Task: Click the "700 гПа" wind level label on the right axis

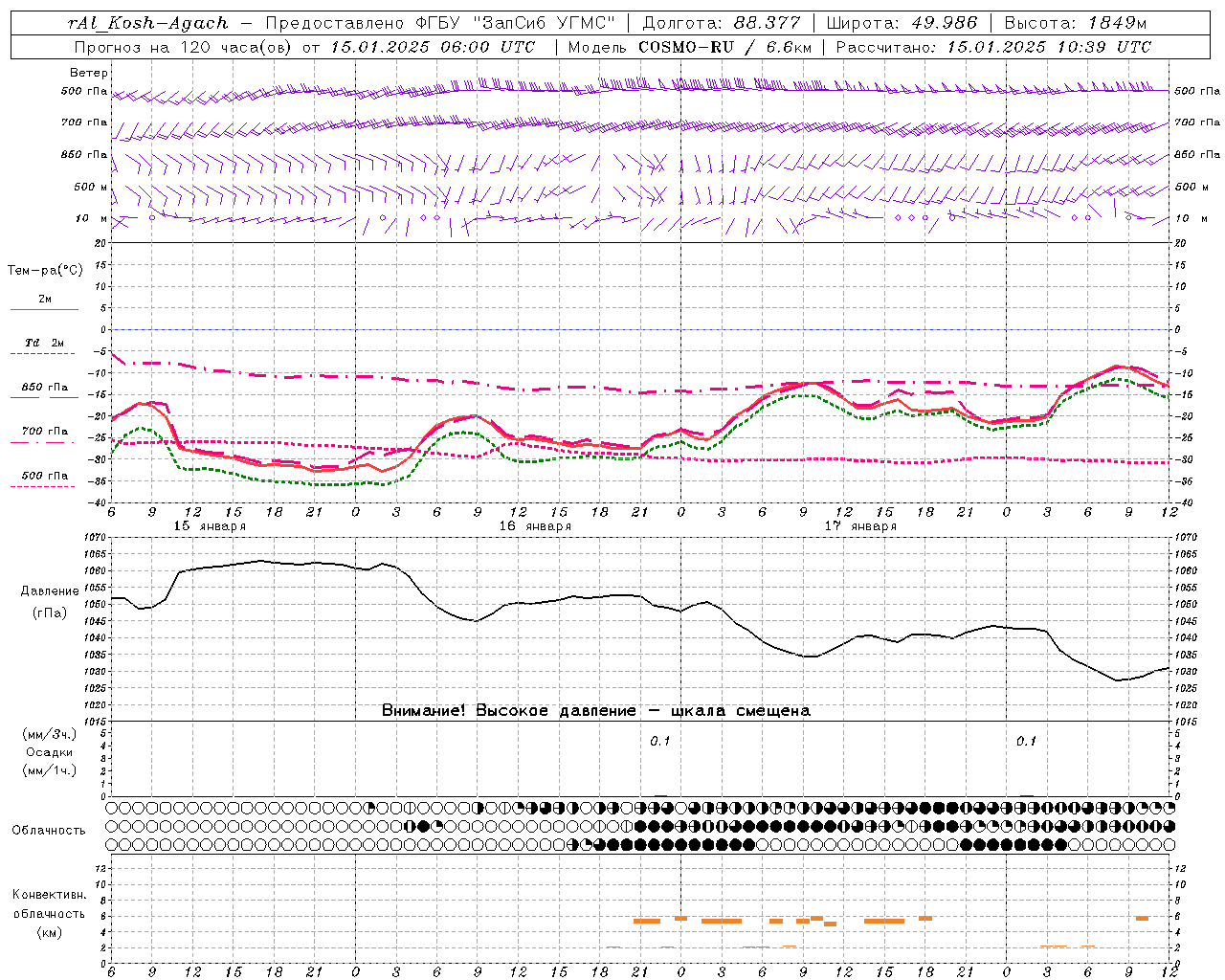Action: [x=1197, y=122]
